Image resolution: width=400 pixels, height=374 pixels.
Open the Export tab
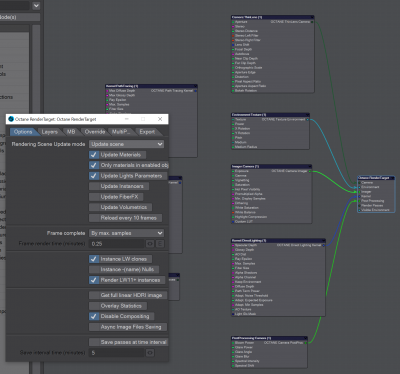tap(147, 132)
